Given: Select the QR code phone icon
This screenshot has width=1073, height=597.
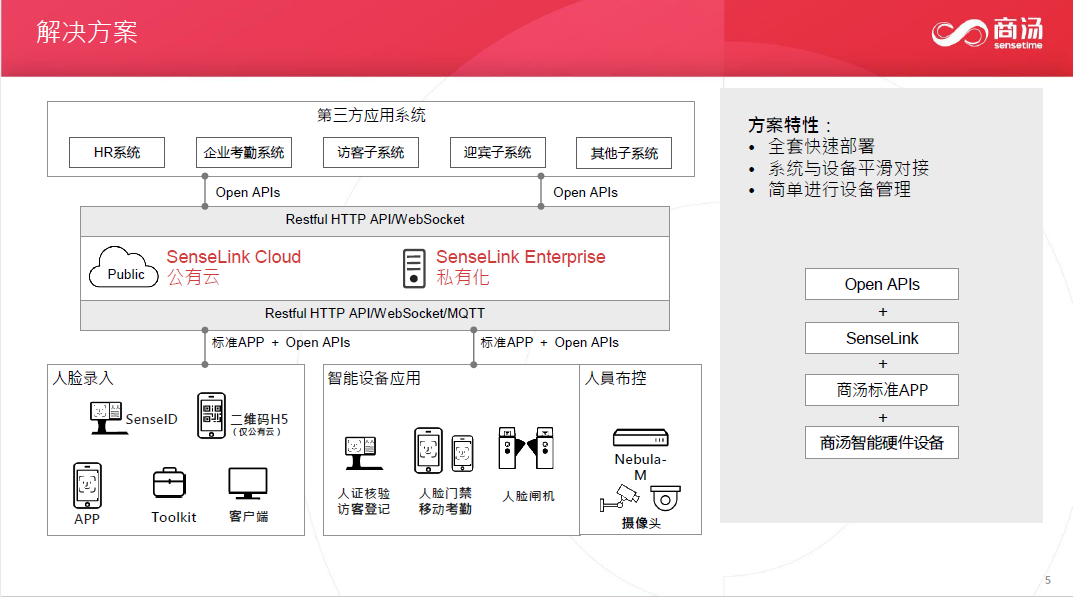Looking at the screenshot, I should (211, 416).
